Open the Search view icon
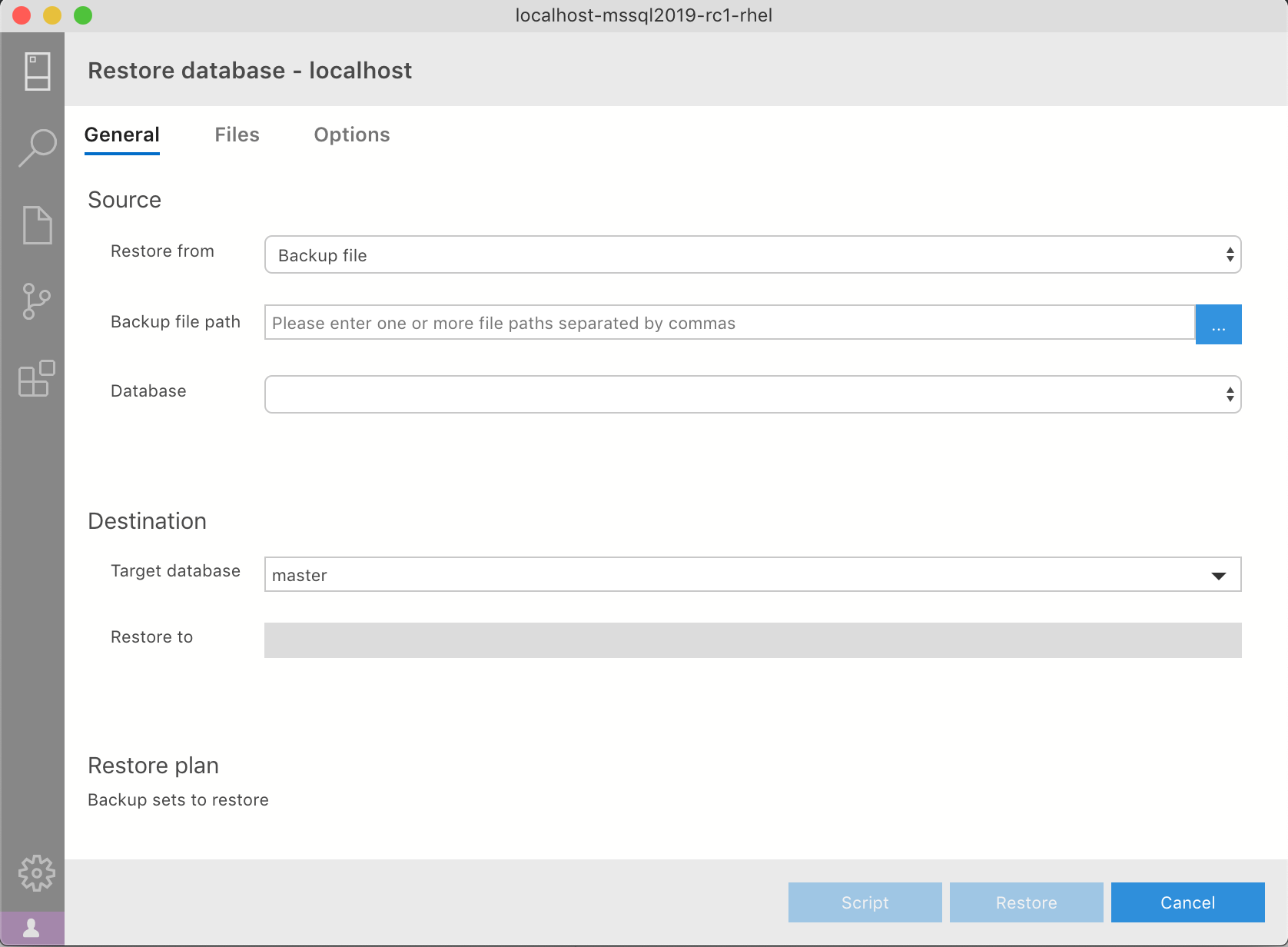This screenshot has width=1288, height=947. (x=37, y=148)
